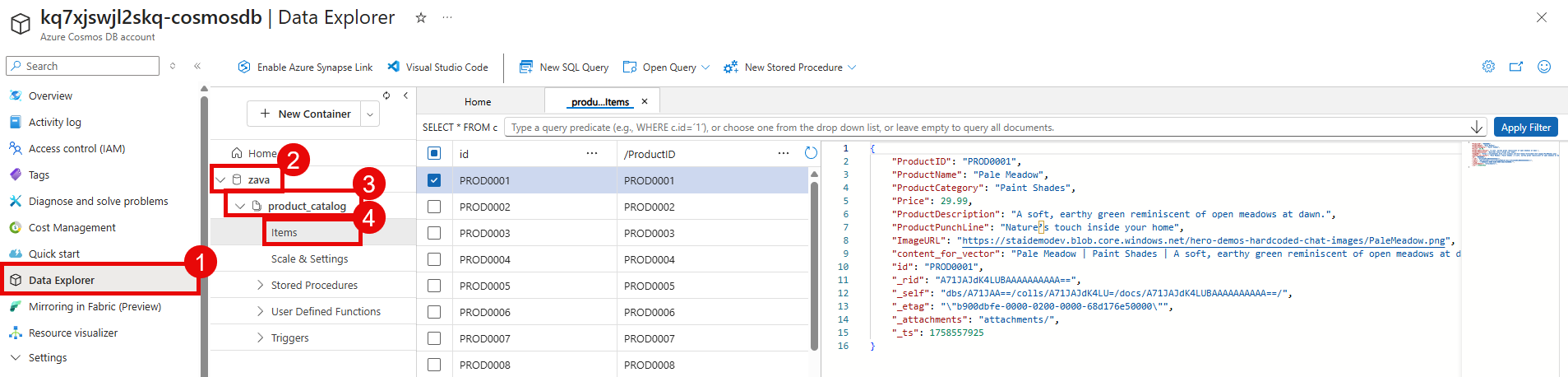Check the PROD0007 row checkbox
This screenshot has width=1568, height=377.
coord(434,338)
